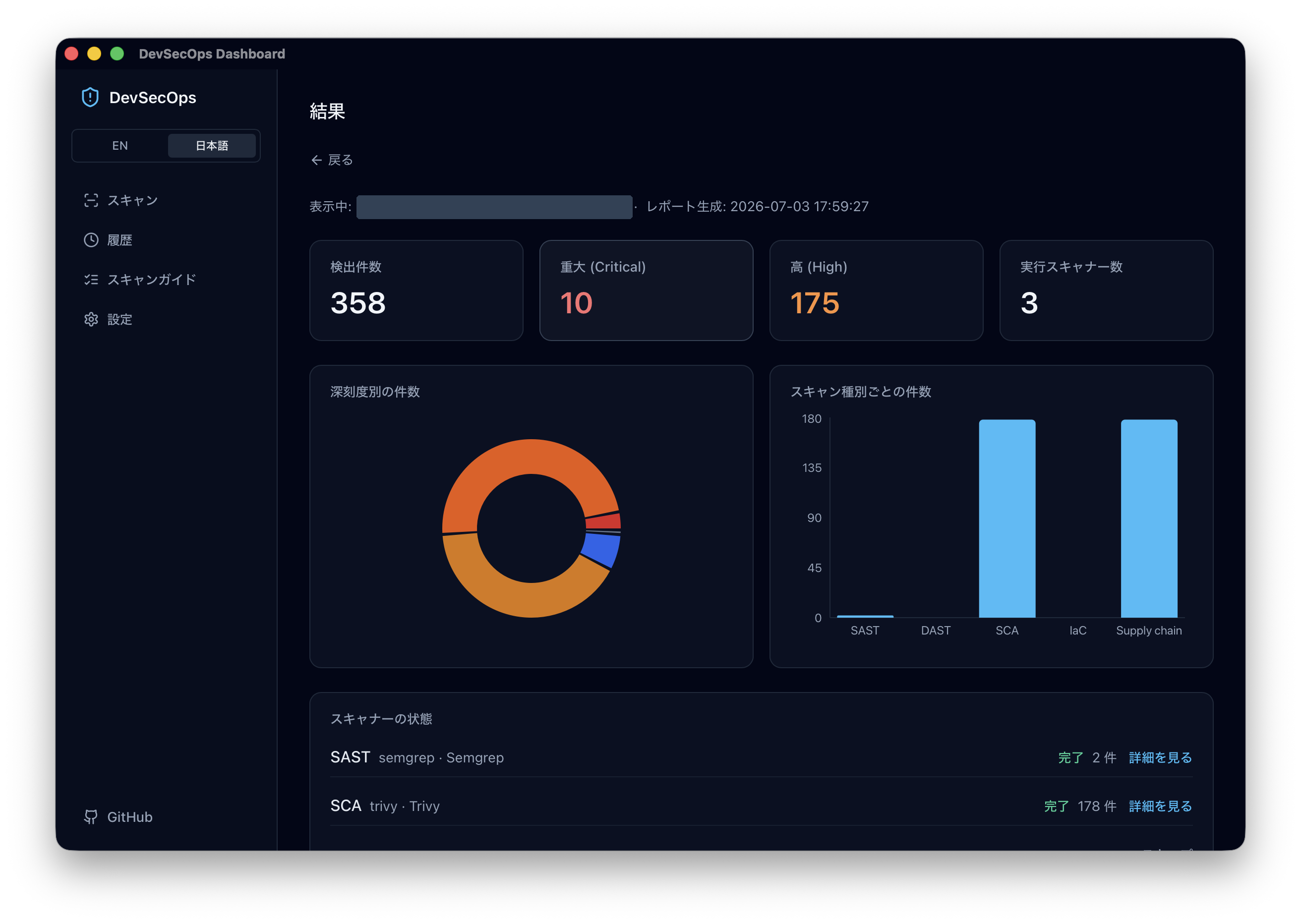Screen dimensions: 1301x924
Task: Click the SCA bar in chart
Action: [1007, 519]
